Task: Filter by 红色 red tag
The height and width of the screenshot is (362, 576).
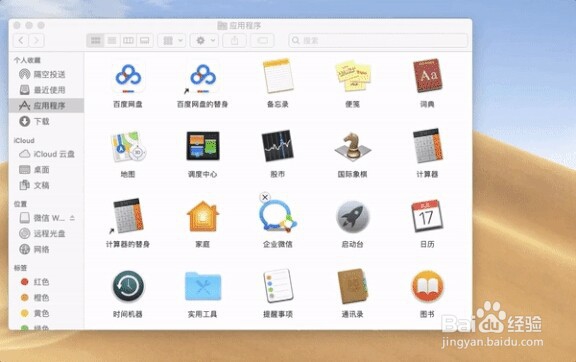Action: [x=46, y=282]
